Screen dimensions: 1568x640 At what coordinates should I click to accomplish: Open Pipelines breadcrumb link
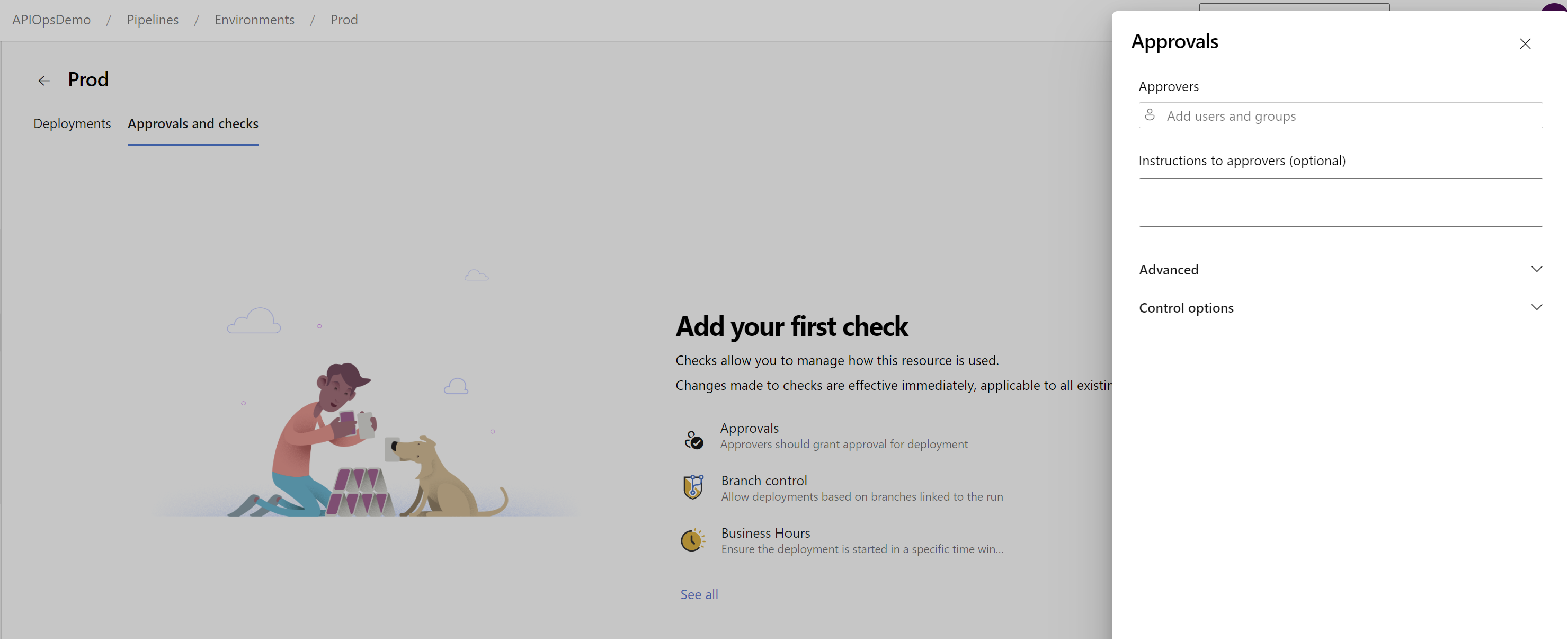[153, 20]
